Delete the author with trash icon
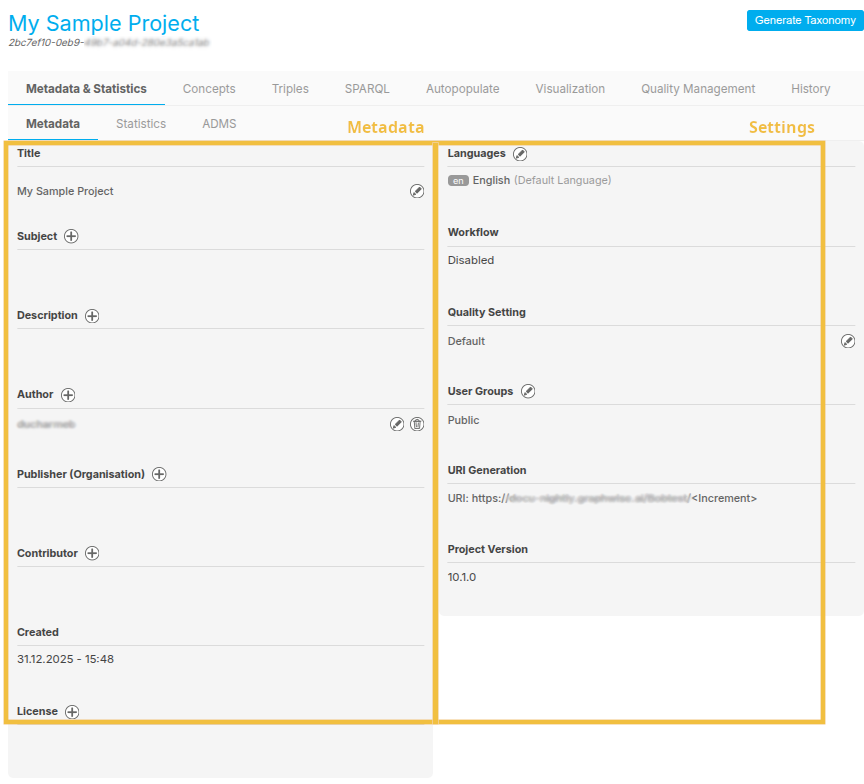This screenshot has height=784, width=864. pyautogui.click(x=417, y=424)
